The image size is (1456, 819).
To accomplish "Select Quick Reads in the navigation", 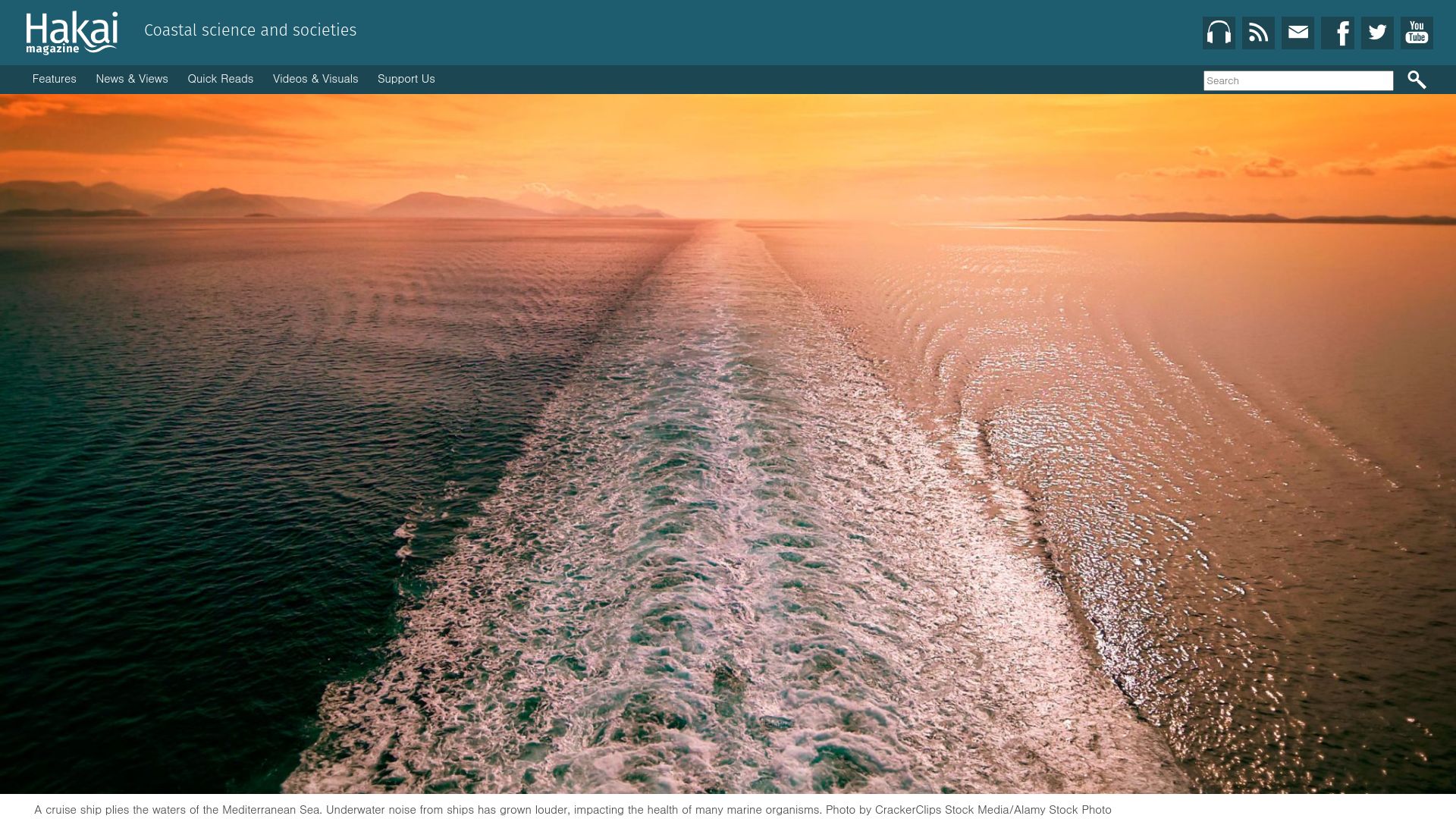I will 221,79.
